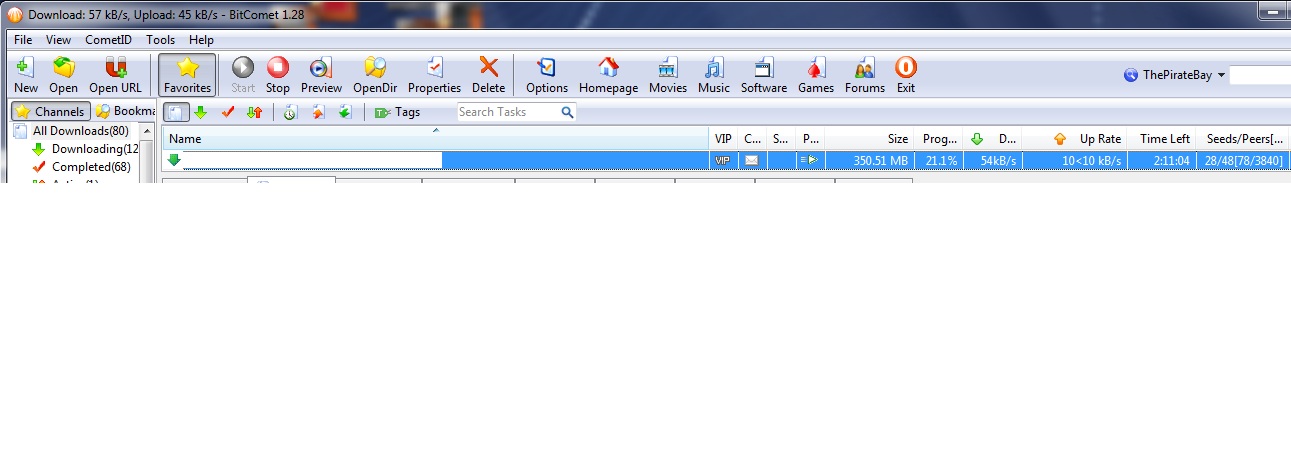The width and height of the screenshot is (1291, 449).
Task: Click the Search Tasks input field
Action: click(508, 112)
